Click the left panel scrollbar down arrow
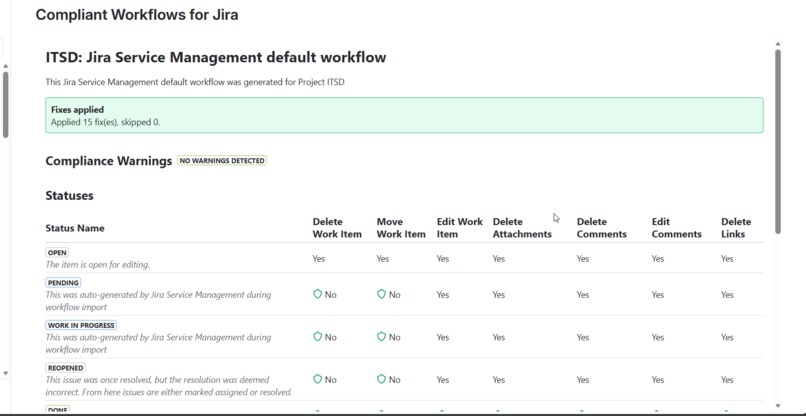Screen dimensions: 806x416 coord(5,373)
